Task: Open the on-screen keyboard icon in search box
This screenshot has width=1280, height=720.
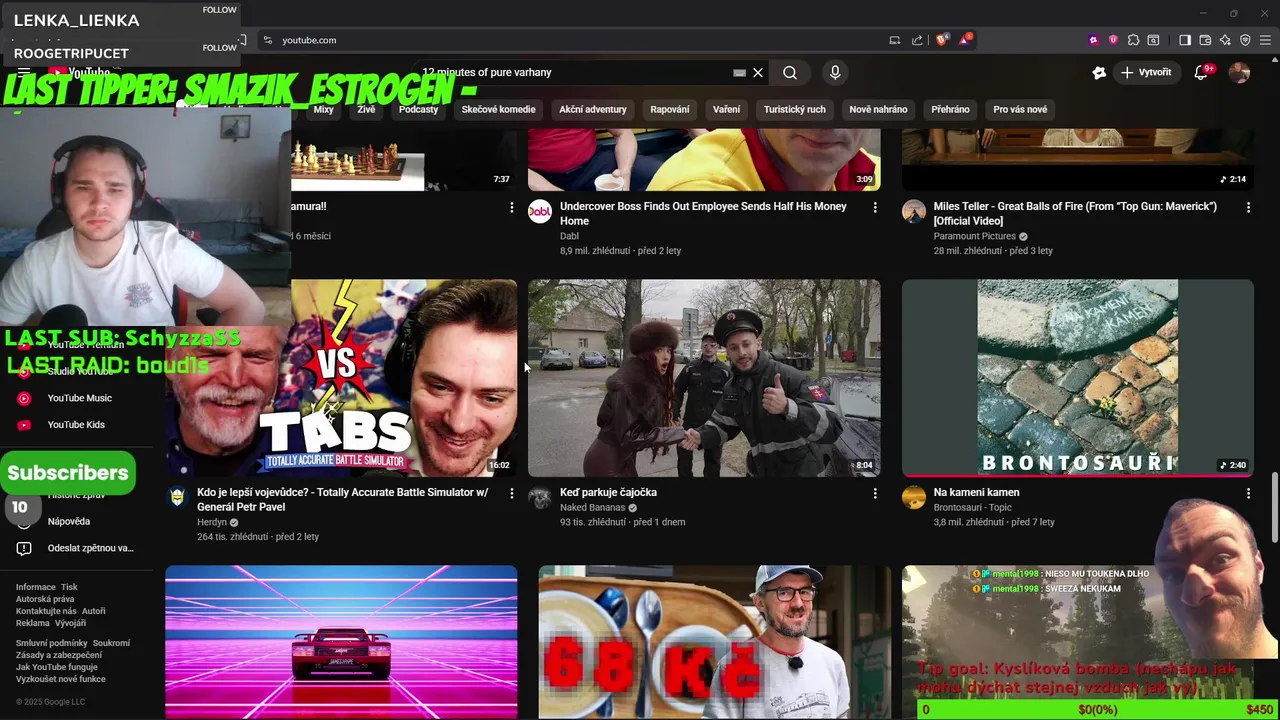Action: pos(739,72)
